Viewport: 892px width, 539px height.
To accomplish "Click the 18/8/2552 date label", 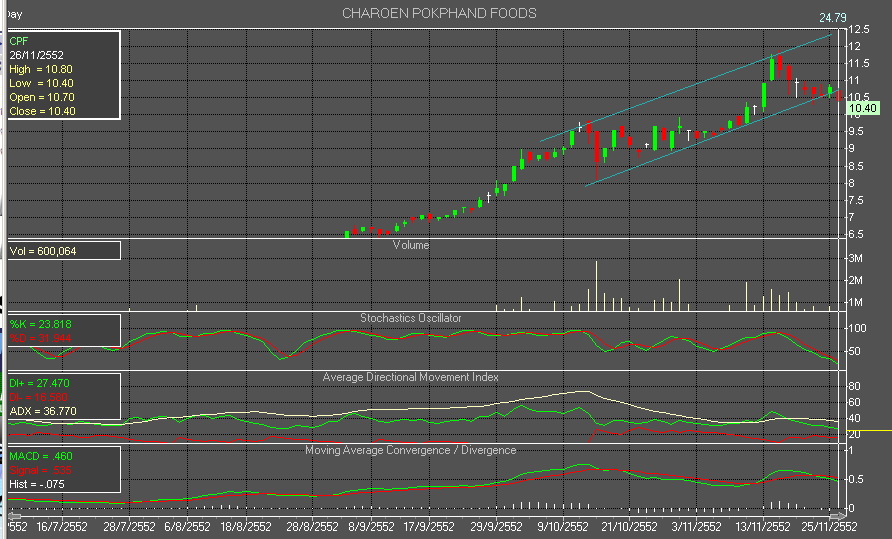I will tap(246, 527).
